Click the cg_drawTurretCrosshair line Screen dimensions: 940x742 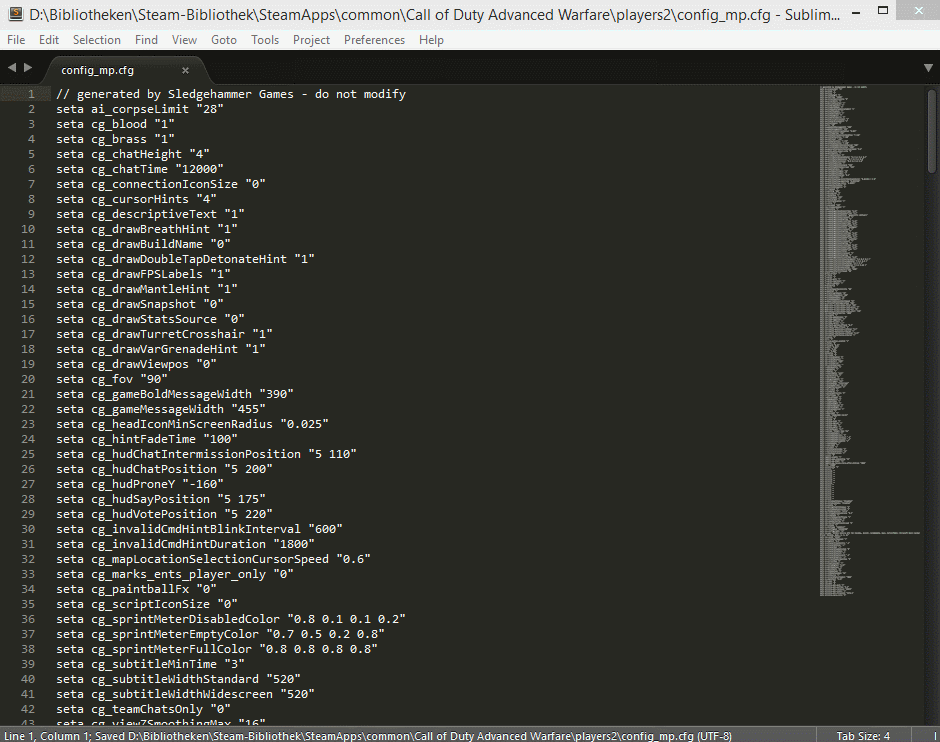[164, 334]
